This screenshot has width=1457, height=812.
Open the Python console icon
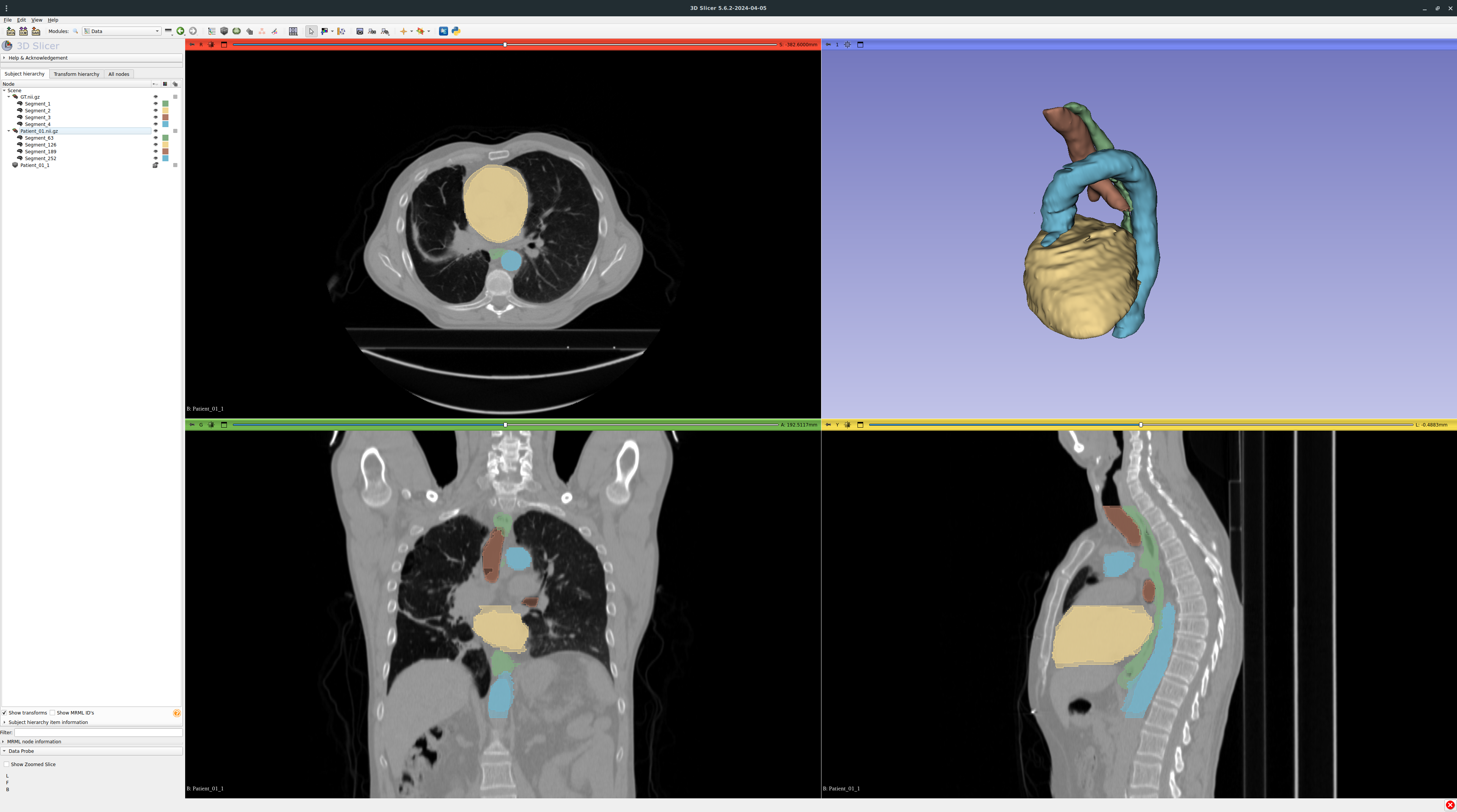point(456,31)
